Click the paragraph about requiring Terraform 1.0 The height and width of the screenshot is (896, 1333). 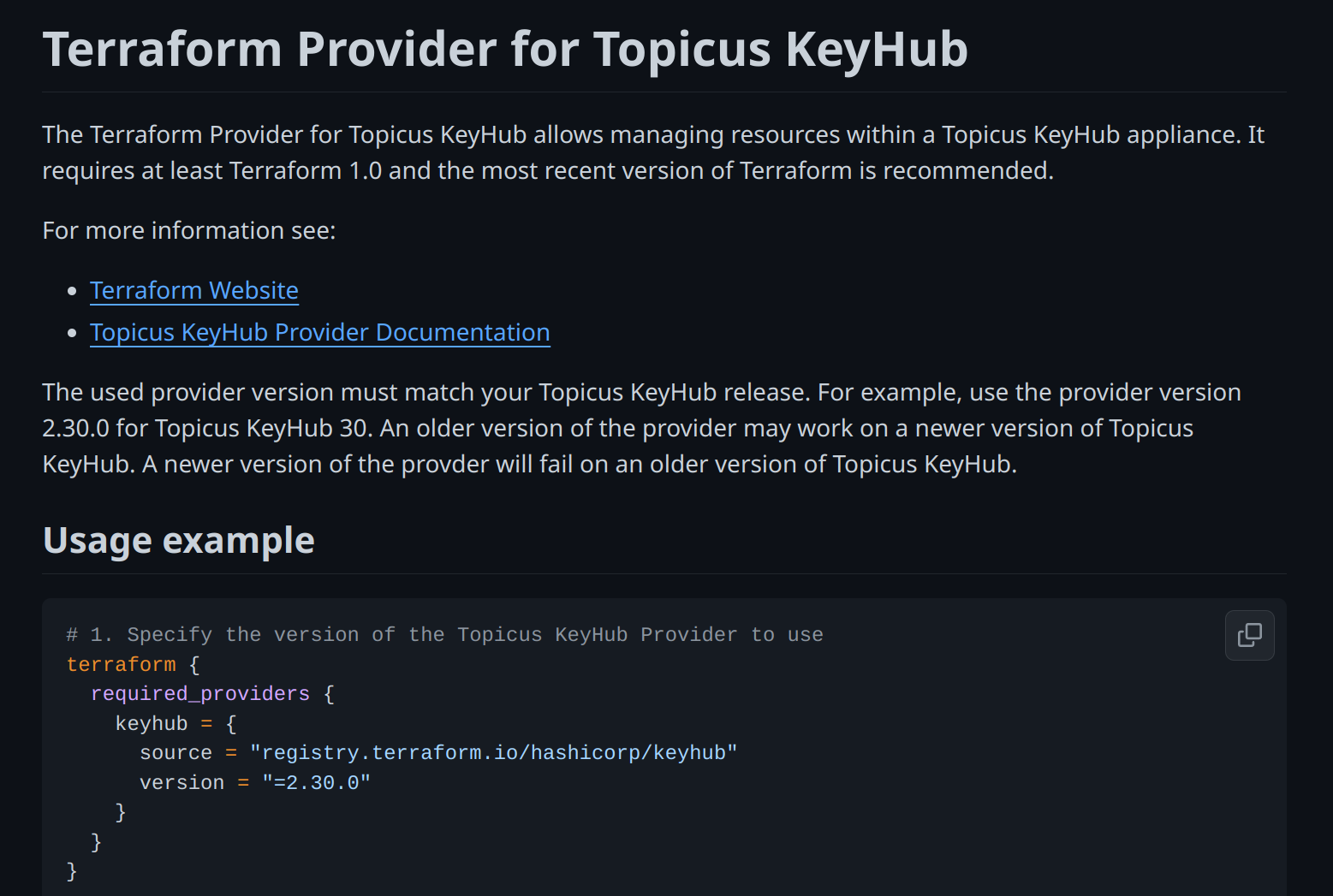653,152
